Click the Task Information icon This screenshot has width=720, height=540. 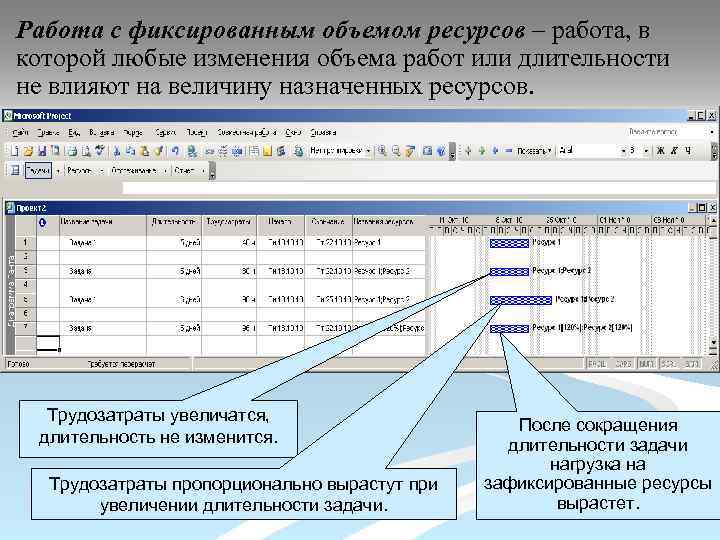254,151
